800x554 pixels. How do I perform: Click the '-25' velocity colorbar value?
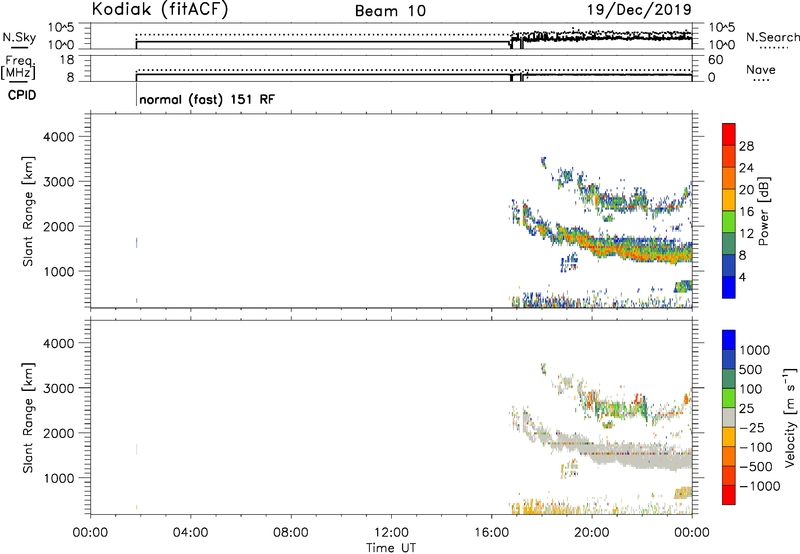point(752,427)
